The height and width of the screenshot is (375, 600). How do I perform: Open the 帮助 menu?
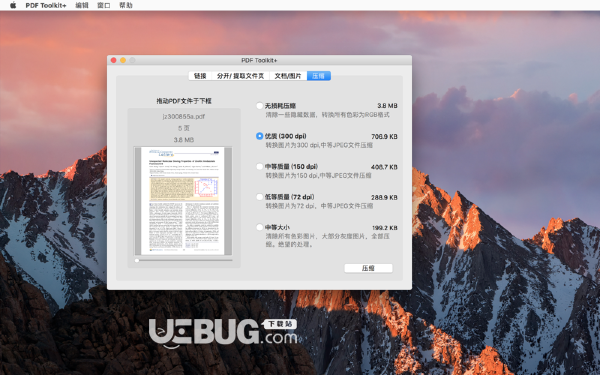(x=126, y=5)
